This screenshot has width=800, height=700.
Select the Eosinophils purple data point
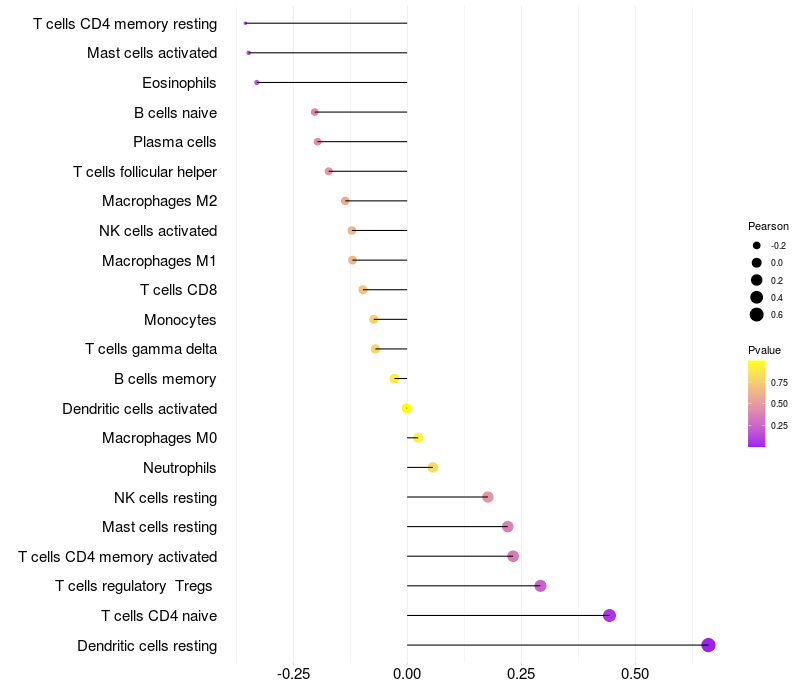tap(257, 83)
